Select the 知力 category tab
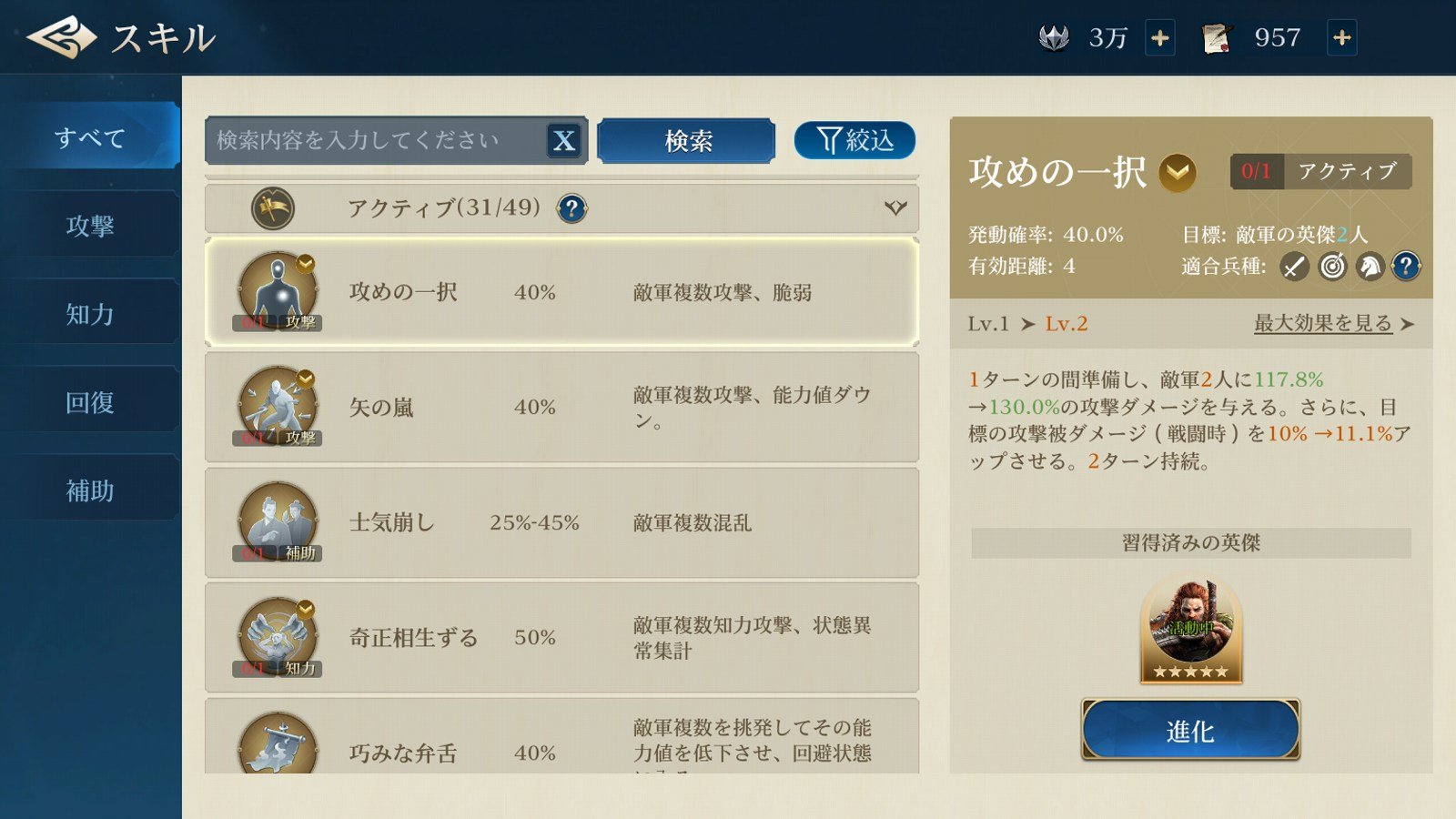 [x=89, y=314]
